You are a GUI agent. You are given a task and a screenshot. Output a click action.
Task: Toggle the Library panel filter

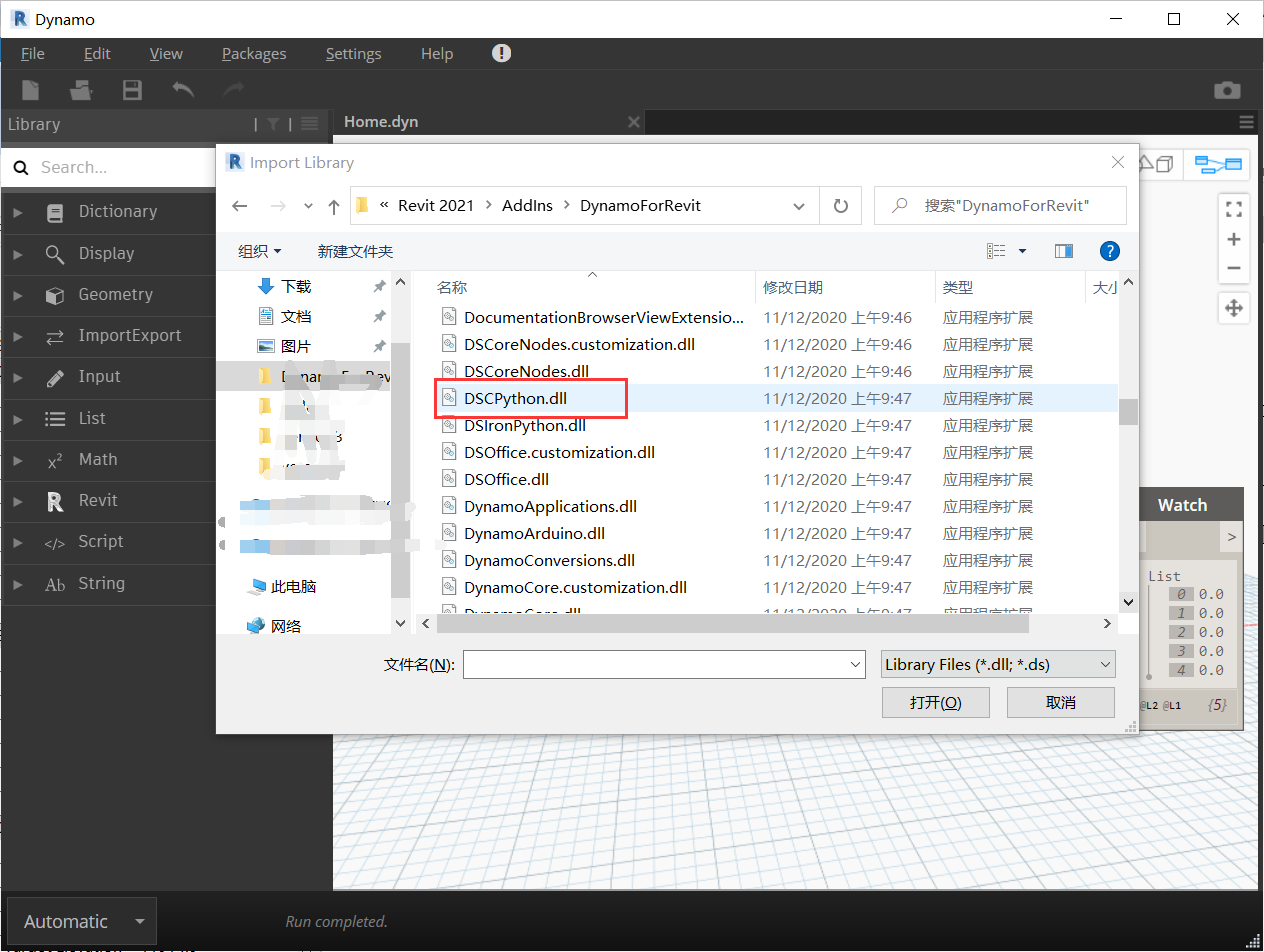click(272, 124)
